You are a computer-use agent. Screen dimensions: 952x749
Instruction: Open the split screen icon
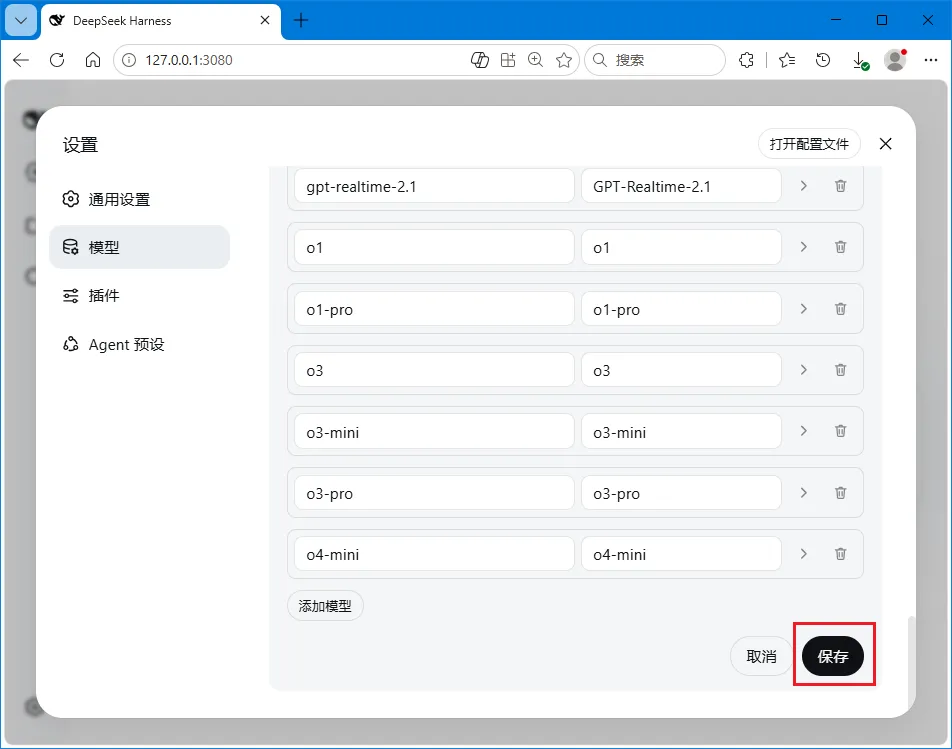(x=508, y=59)
